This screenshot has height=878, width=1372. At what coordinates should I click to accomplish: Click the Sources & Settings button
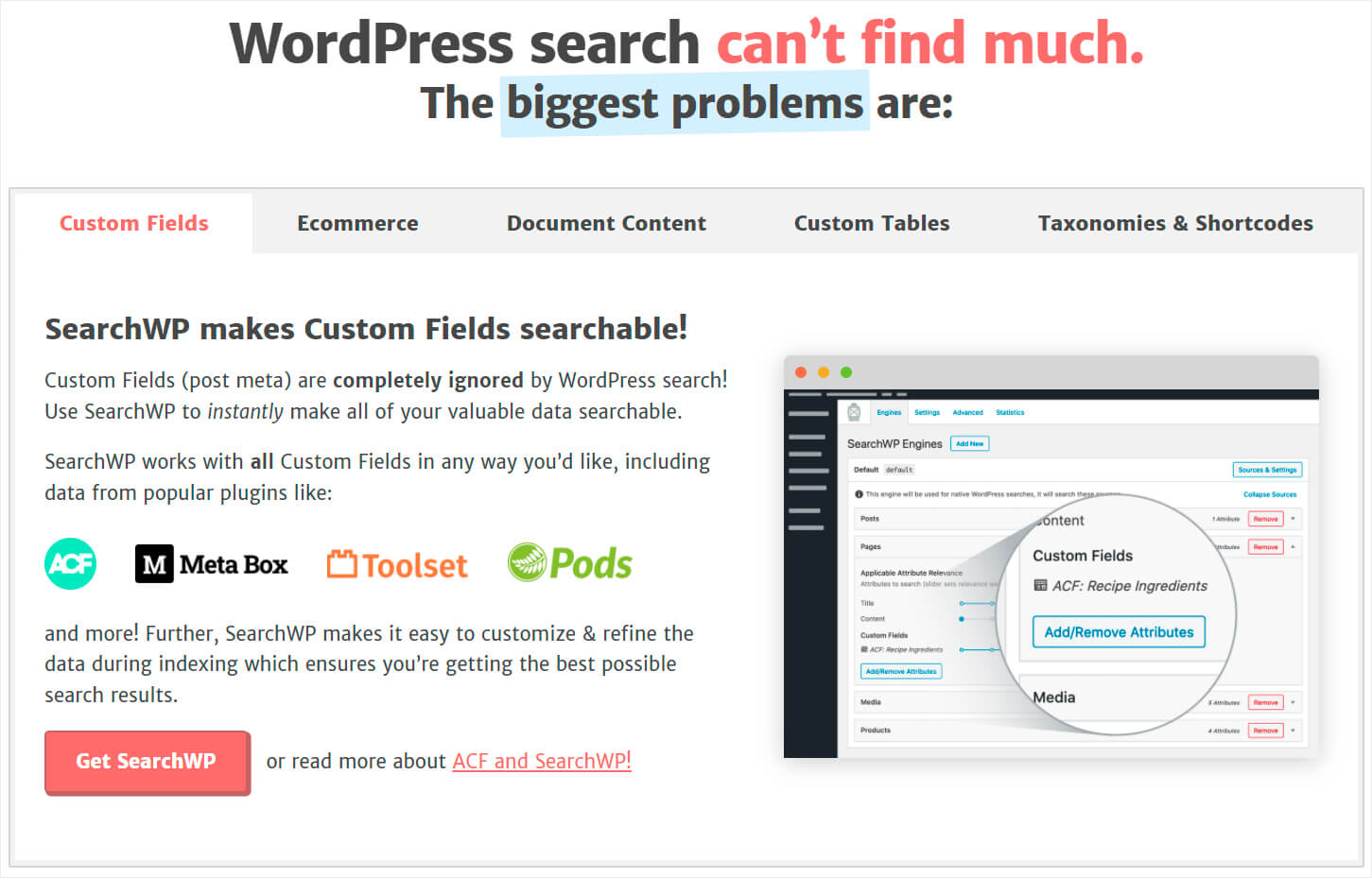tap(1267, 470)
